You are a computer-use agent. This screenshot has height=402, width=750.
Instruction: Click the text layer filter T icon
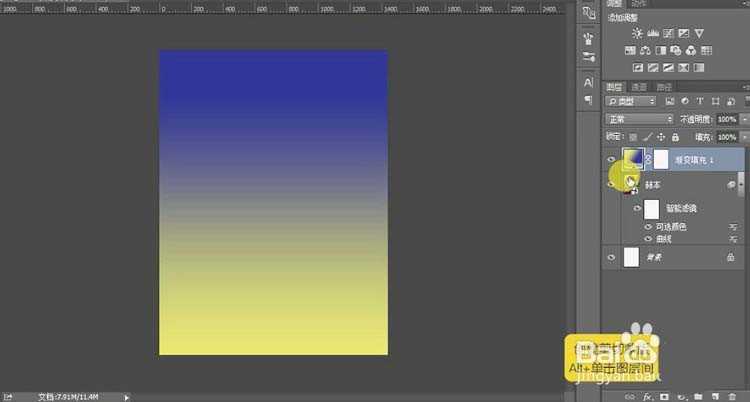pyautogui.click(x=700, y=102)
